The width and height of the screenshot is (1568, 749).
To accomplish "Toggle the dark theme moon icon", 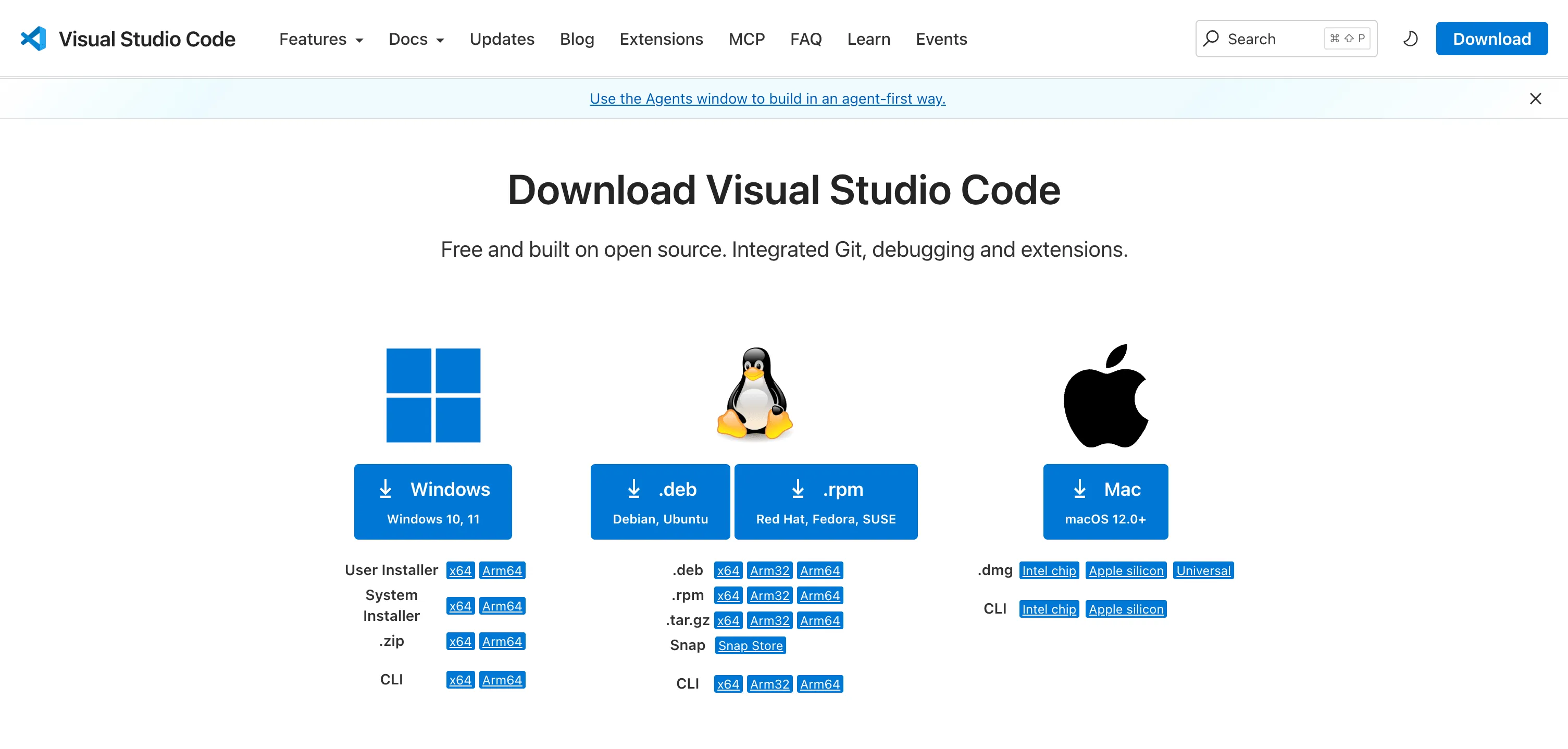I will coord(1410,39).
